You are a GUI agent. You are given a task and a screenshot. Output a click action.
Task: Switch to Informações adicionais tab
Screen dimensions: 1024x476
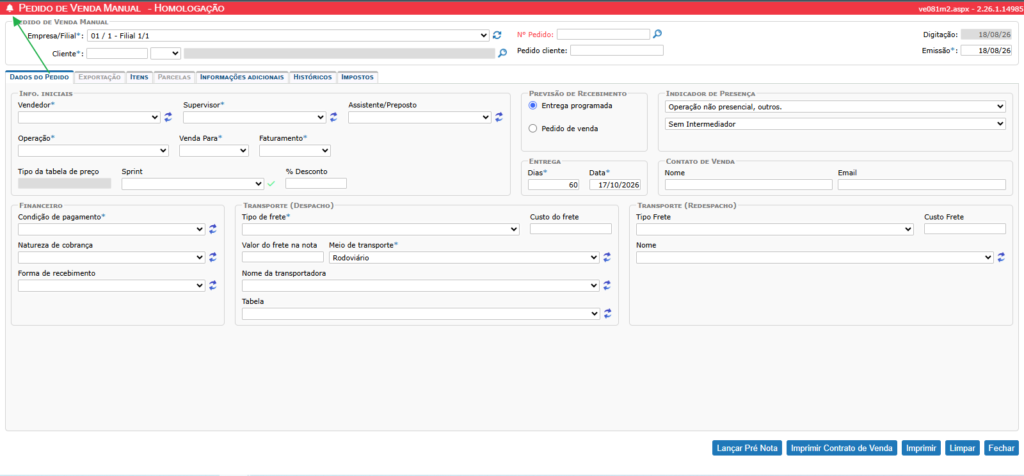[242, 77]
